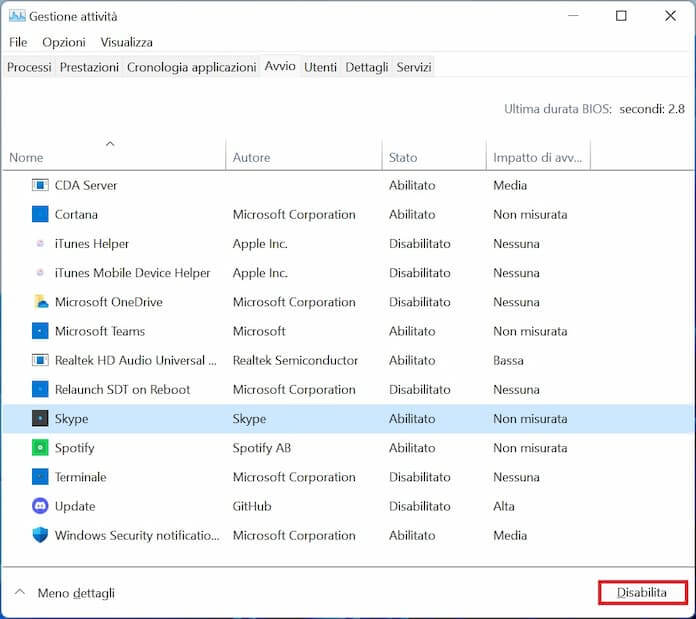Click the Gestione attività title bar icon
Viewport: 696px width, 619px height.
(17, 16)
